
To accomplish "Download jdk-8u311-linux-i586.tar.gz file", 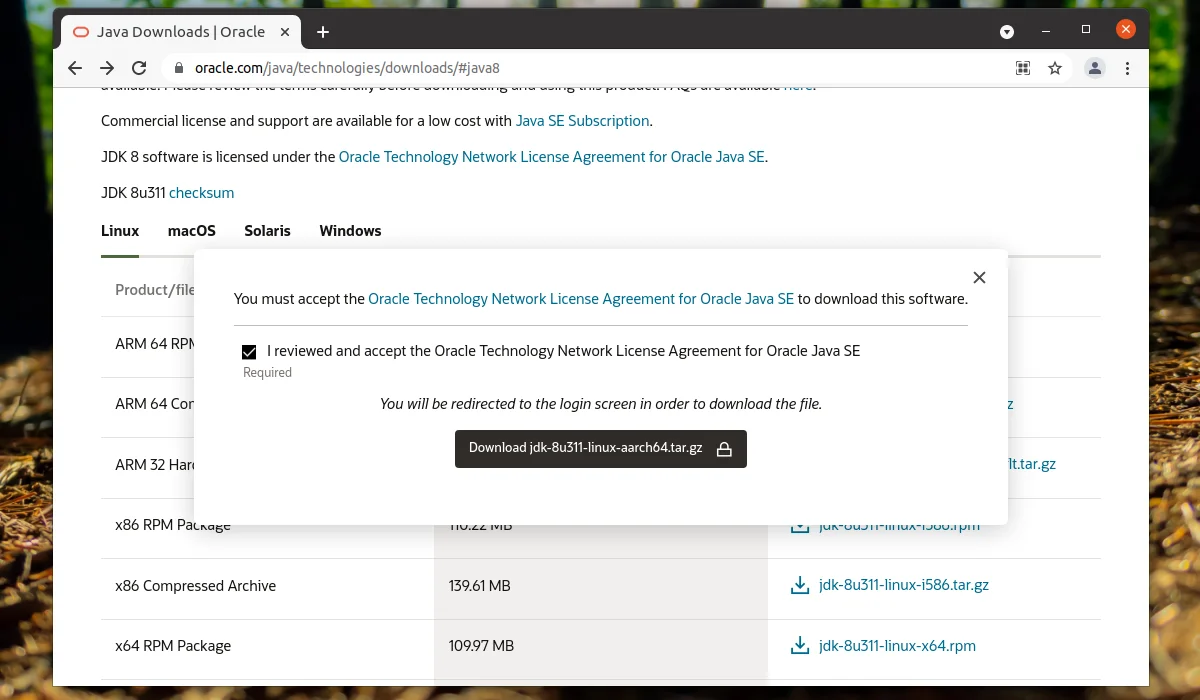I will [x=904, y=585].
